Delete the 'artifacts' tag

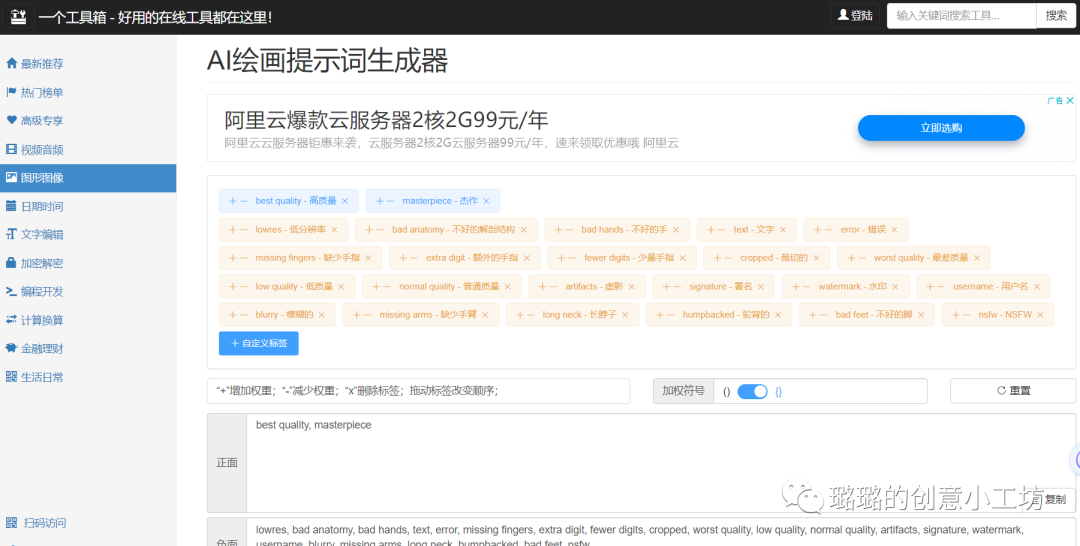tap(632, 287)
